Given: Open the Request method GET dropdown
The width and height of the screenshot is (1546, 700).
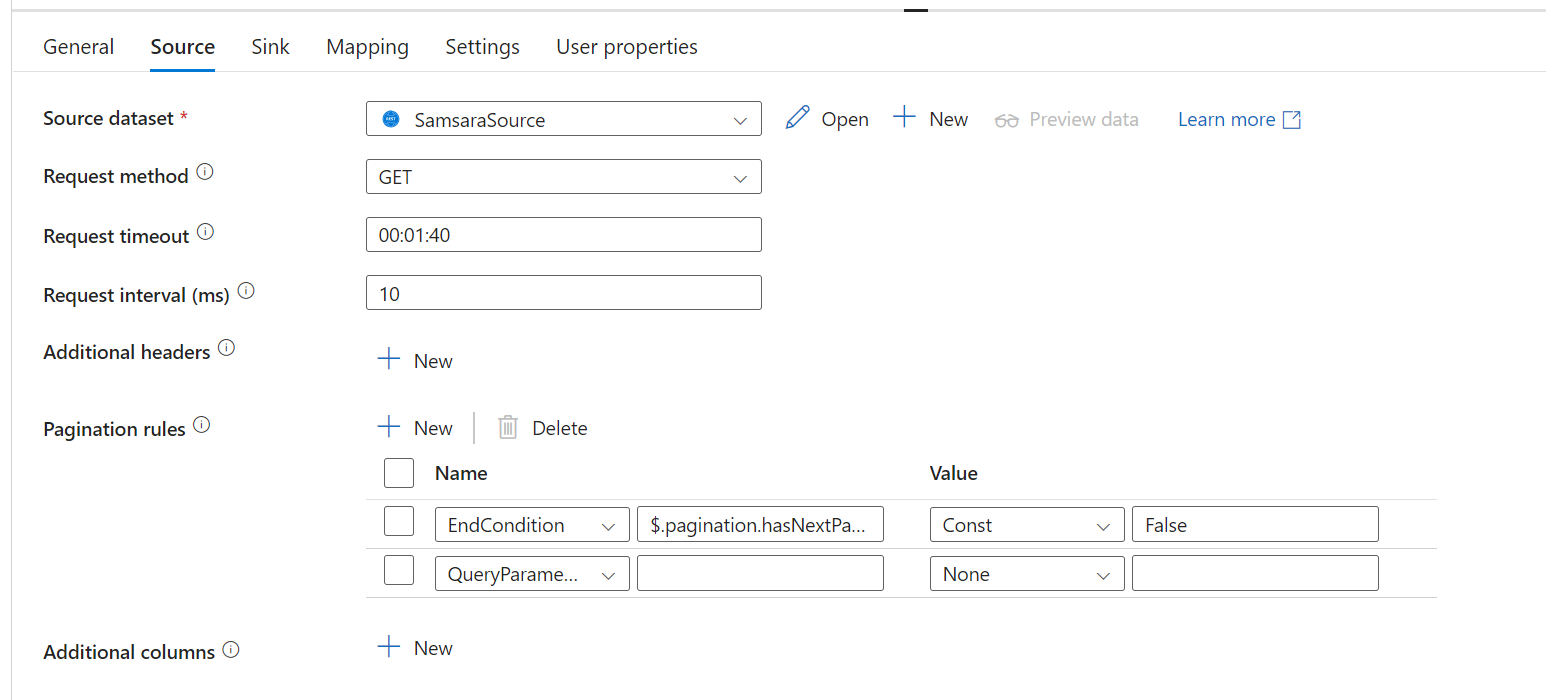Looking at the screenshot, I should coord(564,177).
